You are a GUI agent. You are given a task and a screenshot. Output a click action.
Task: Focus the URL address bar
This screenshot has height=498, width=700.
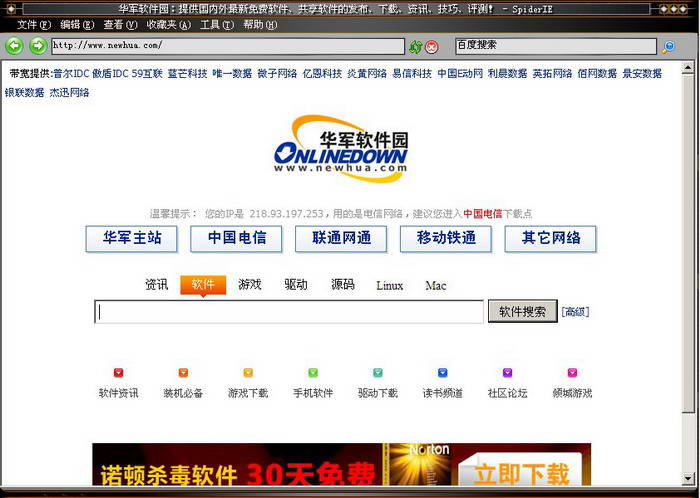[228, 46]
